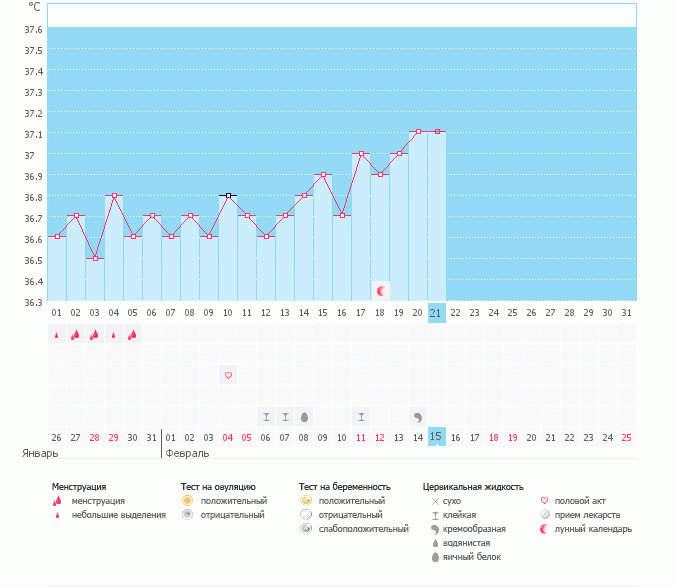
Task: Click the medication intake legend icon
Action: click(544, 514)
